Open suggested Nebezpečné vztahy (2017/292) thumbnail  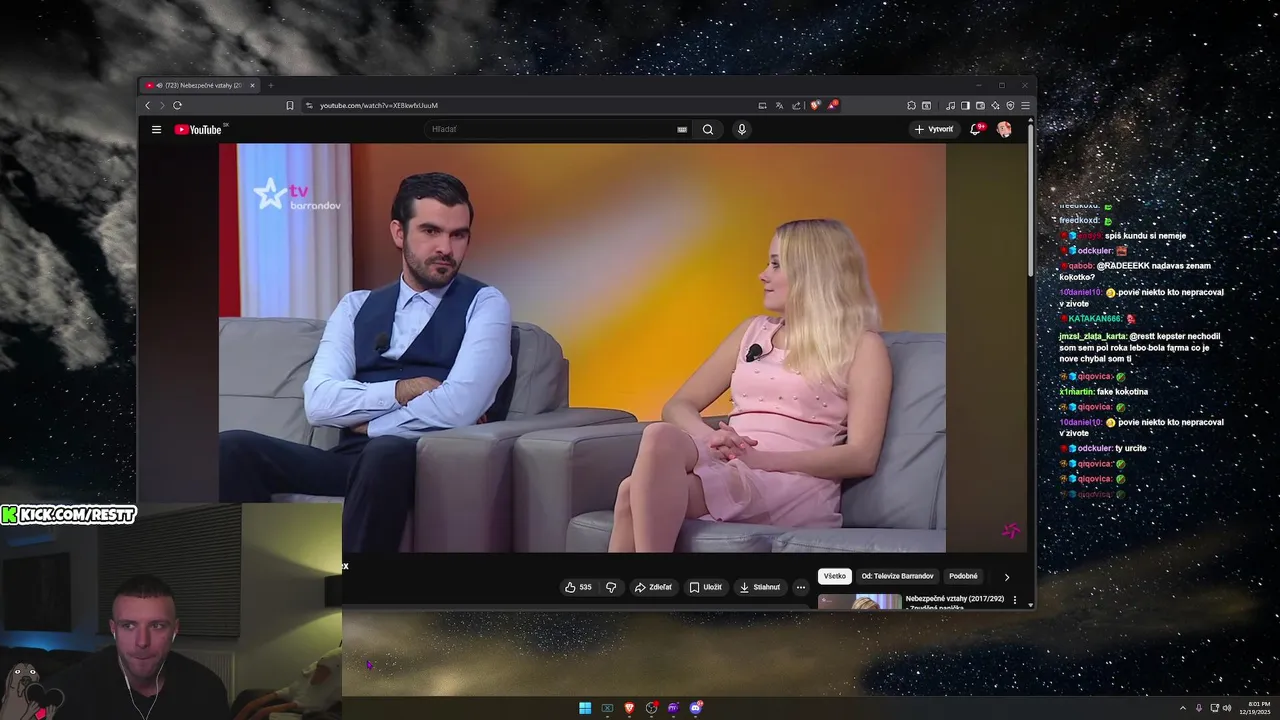[x=860, y=602]
